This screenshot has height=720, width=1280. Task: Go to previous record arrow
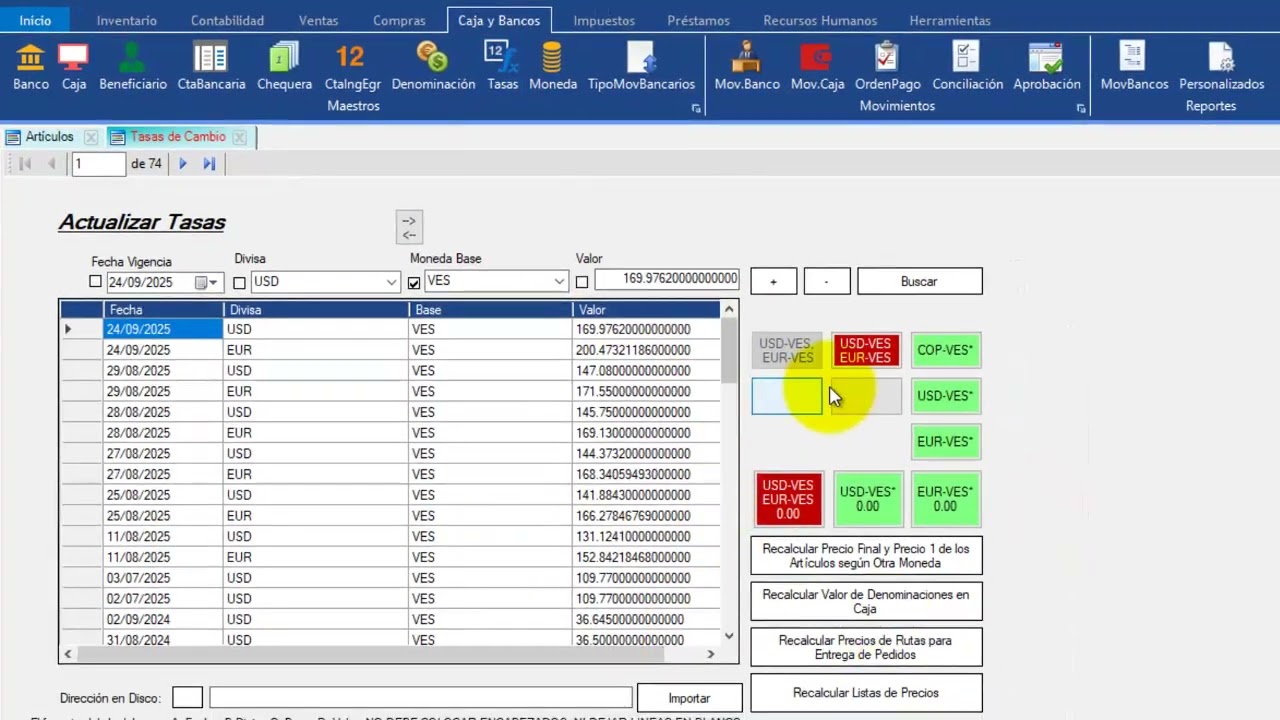(52, 164)
